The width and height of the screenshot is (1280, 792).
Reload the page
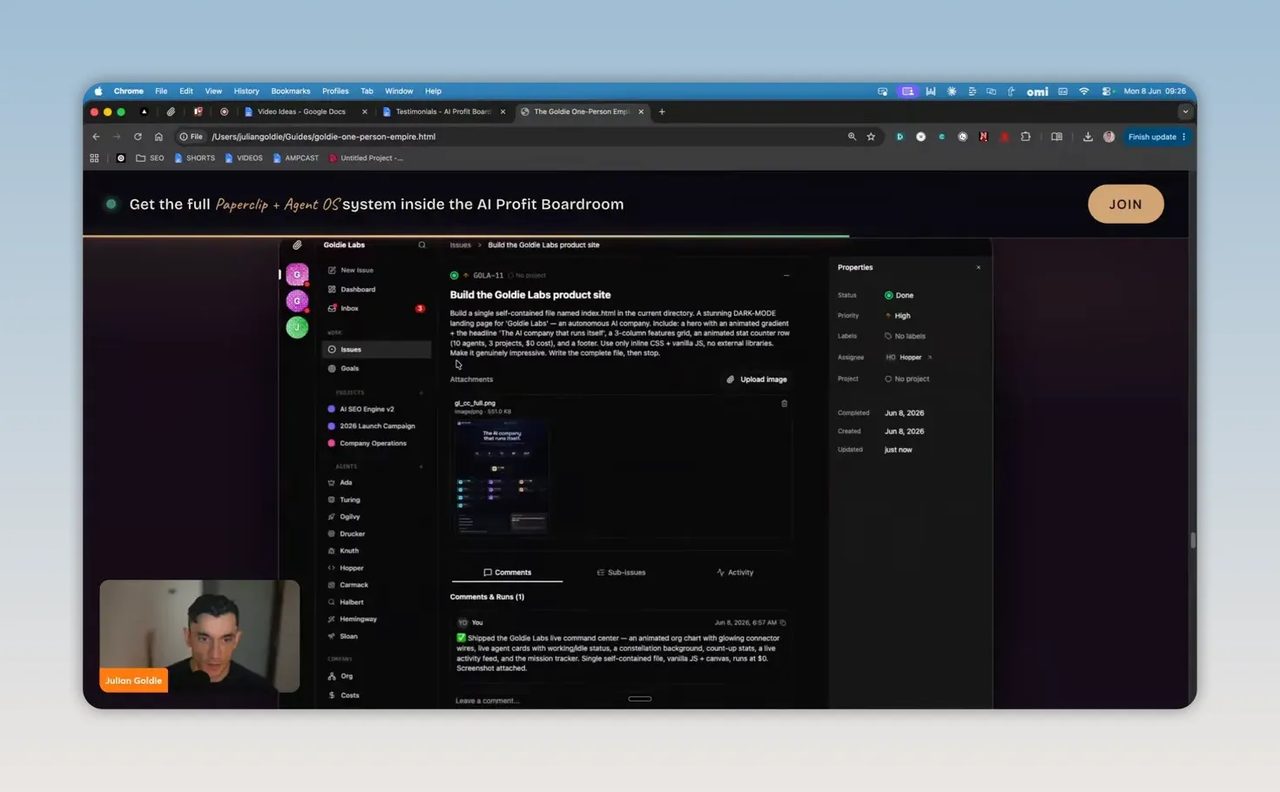tap(137, 137)
